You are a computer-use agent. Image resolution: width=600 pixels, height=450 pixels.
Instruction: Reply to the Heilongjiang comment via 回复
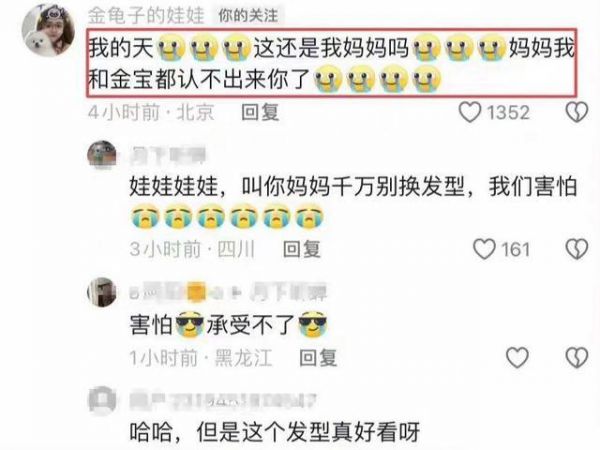[x=318, y=358]
